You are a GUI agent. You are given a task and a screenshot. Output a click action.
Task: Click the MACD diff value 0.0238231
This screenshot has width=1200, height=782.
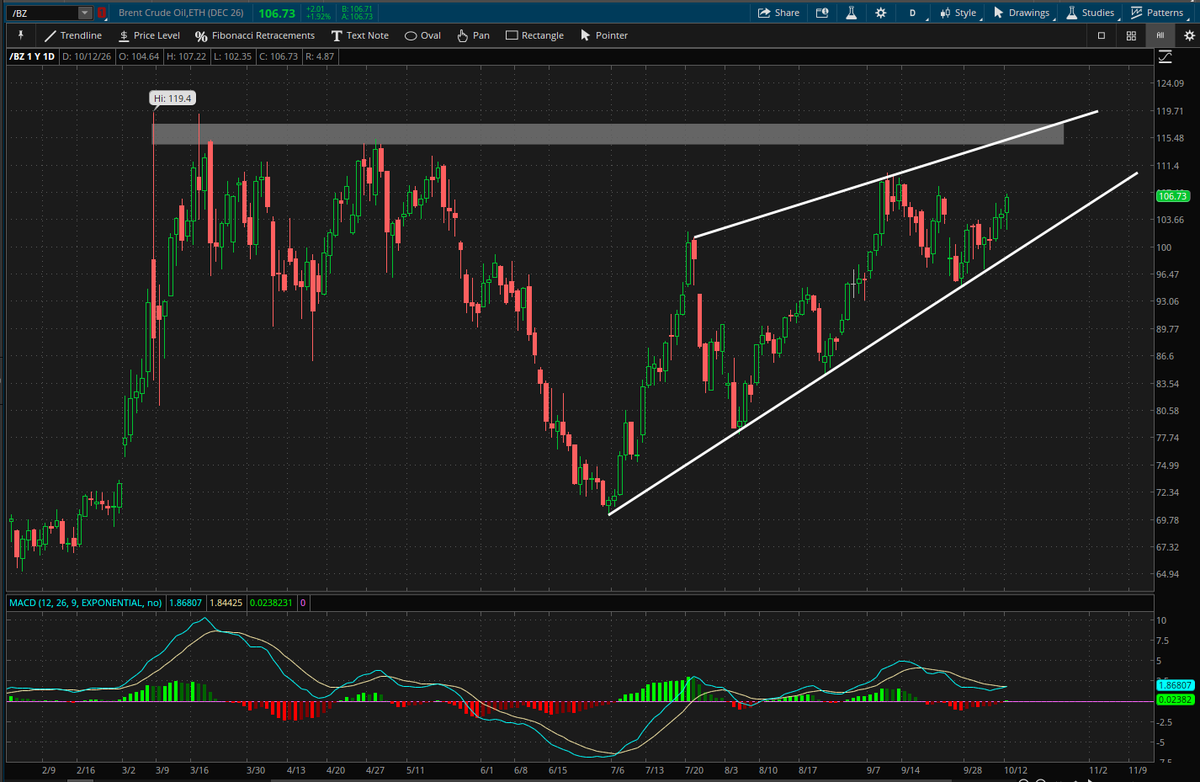[272, 602]
